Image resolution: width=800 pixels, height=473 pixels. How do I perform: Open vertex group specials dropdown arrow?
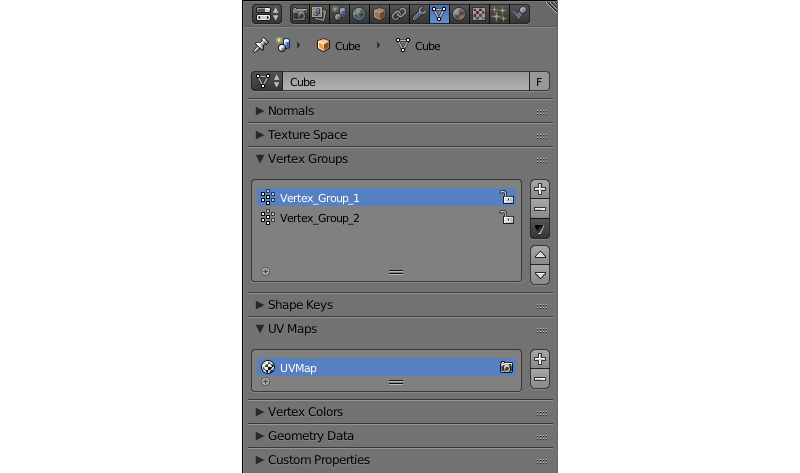click(540, 230)
